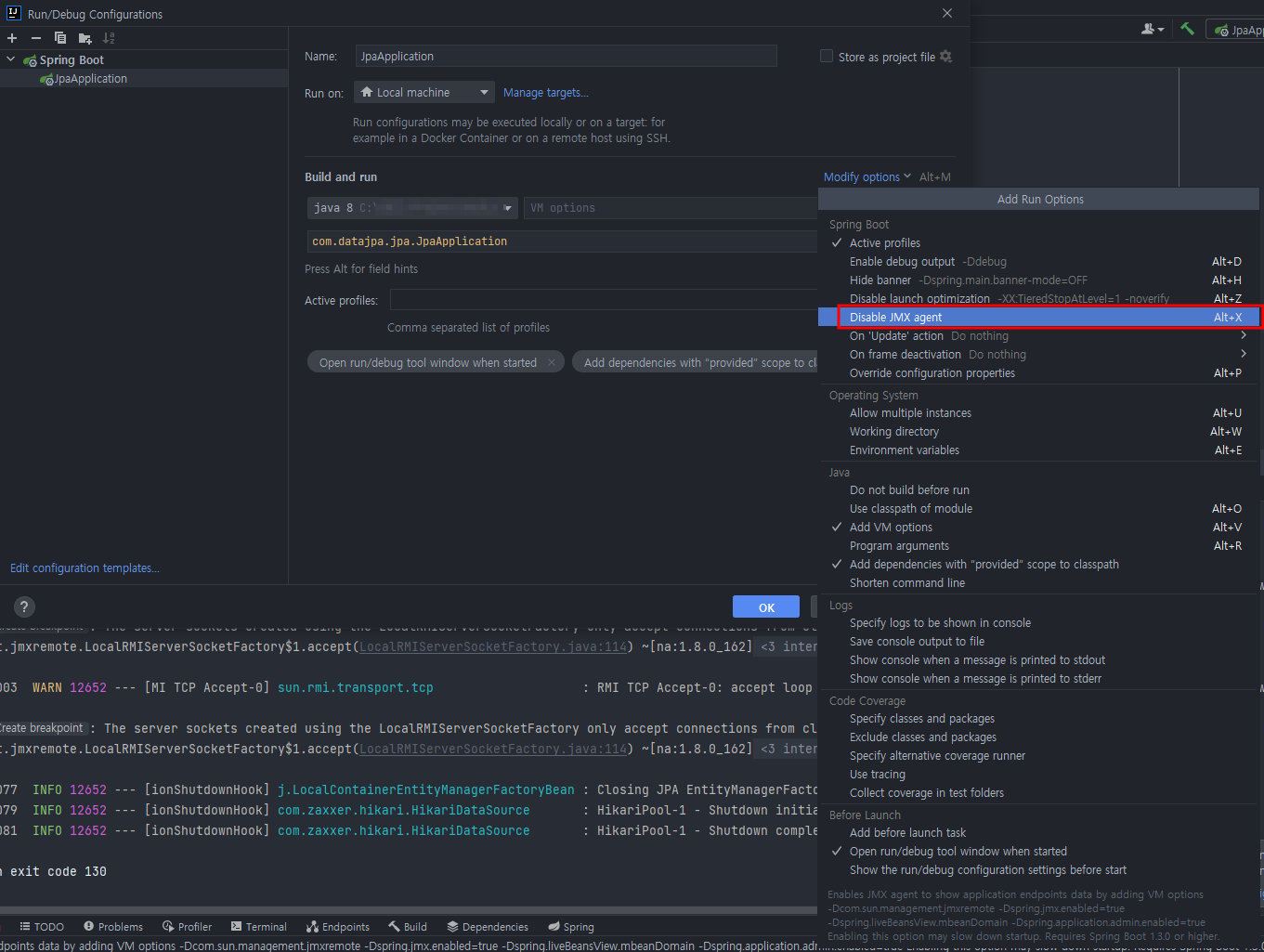Expand the On 'Update' action submenu
This screenshot has width=1264, height=952.
tap(1038, 336)
